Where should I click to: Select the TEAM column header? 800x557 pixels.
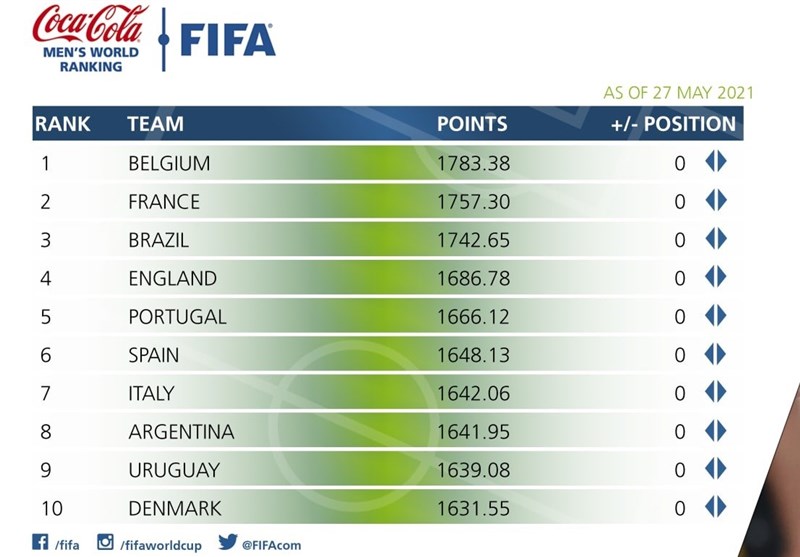[155, 125]
